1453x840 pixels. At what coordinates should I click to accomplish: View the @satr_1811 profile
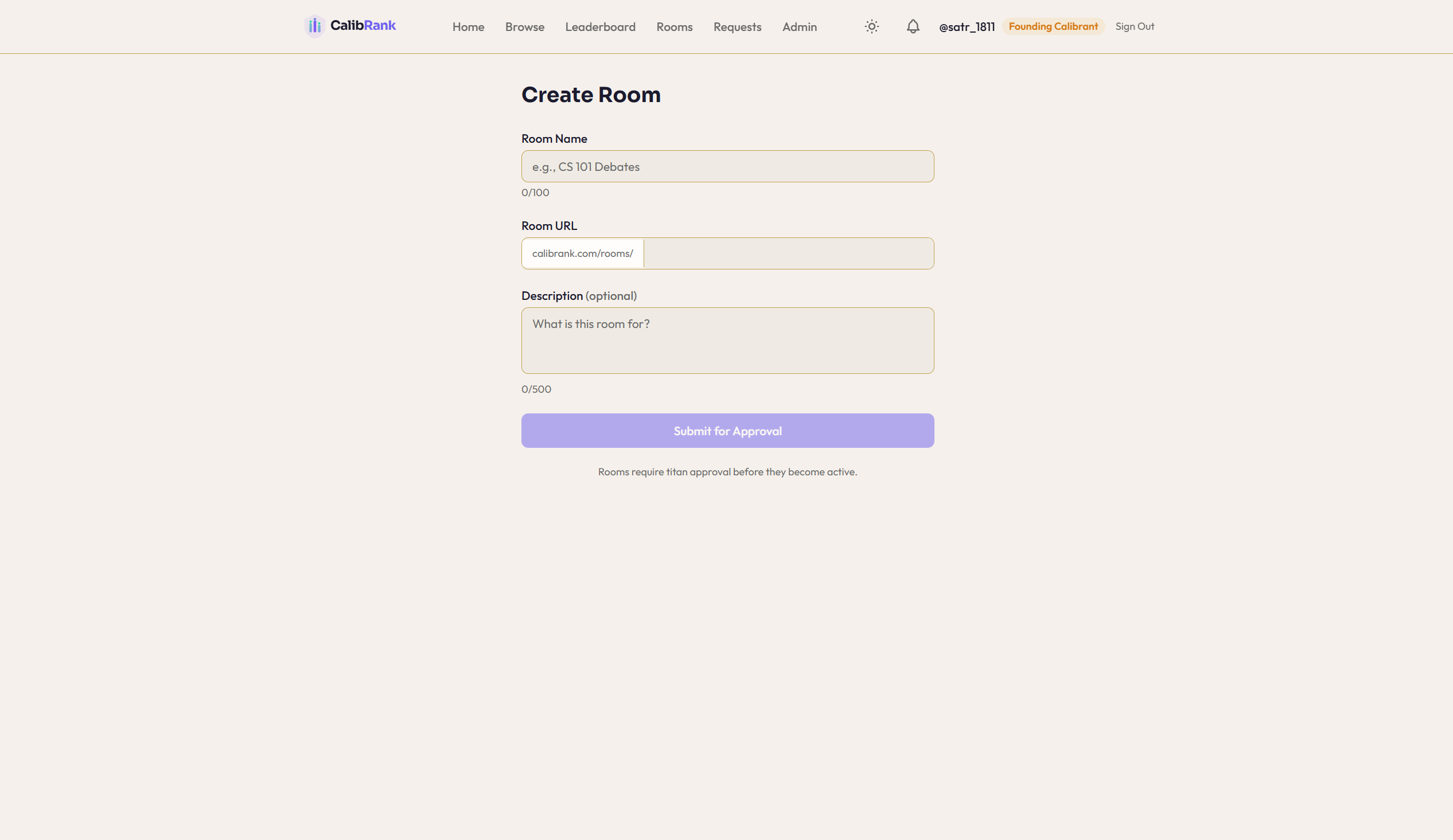(967, 26)
